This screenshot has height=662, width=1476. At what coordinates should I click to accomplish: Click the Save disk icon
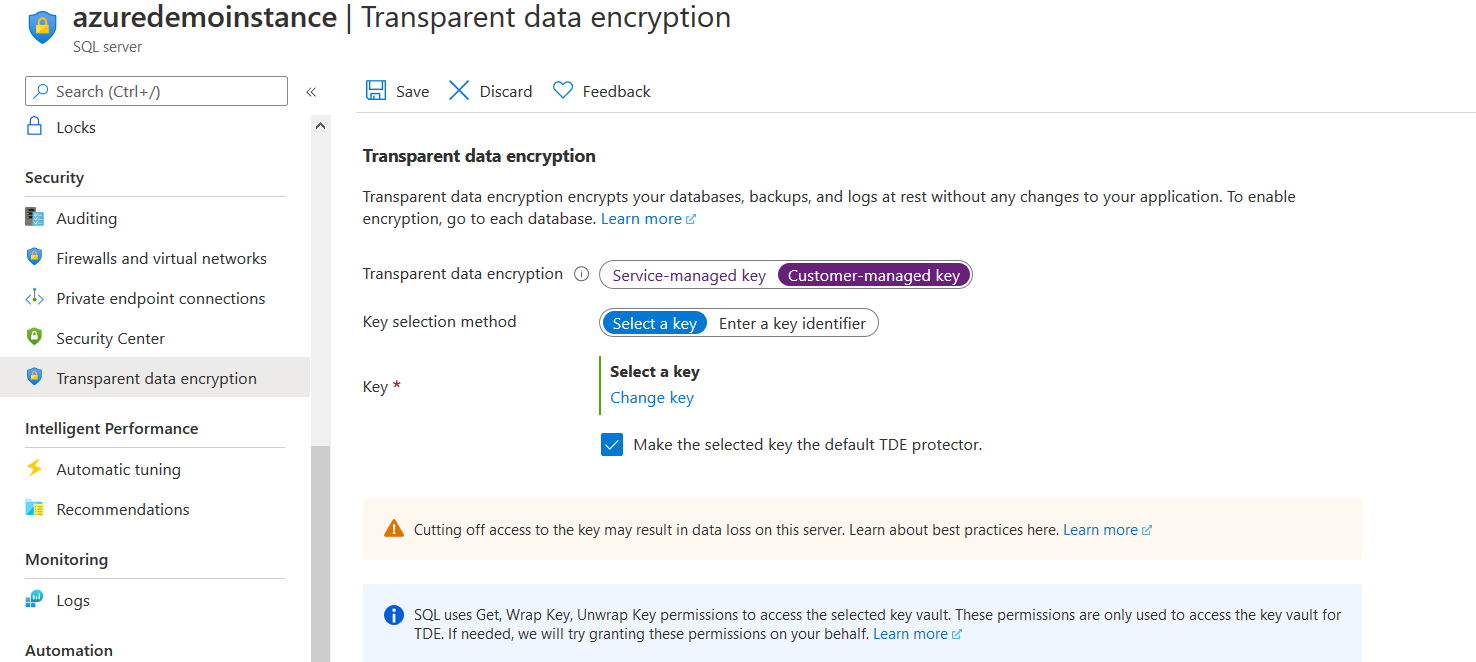click(x=376, y=91)
